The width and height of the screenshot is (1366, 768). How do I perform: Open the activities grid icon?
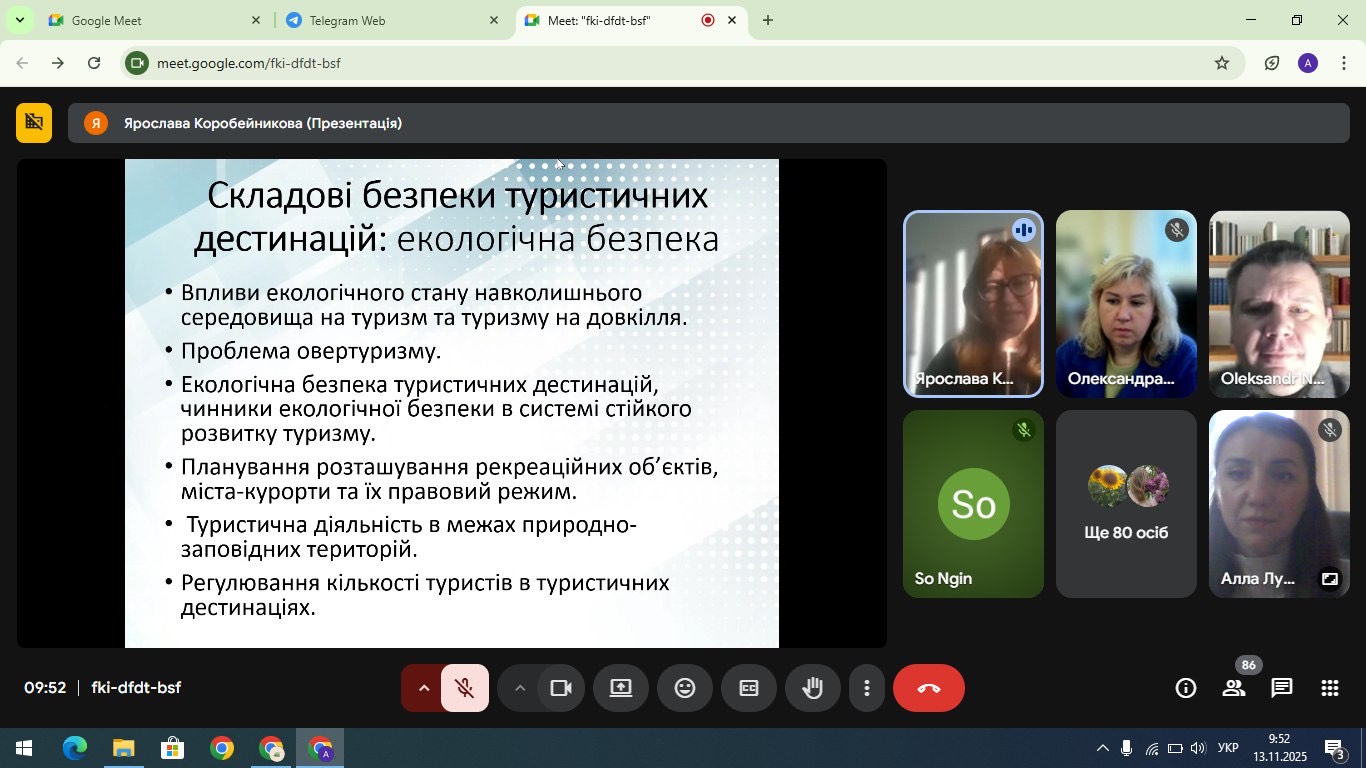[x=1330, y=688]
